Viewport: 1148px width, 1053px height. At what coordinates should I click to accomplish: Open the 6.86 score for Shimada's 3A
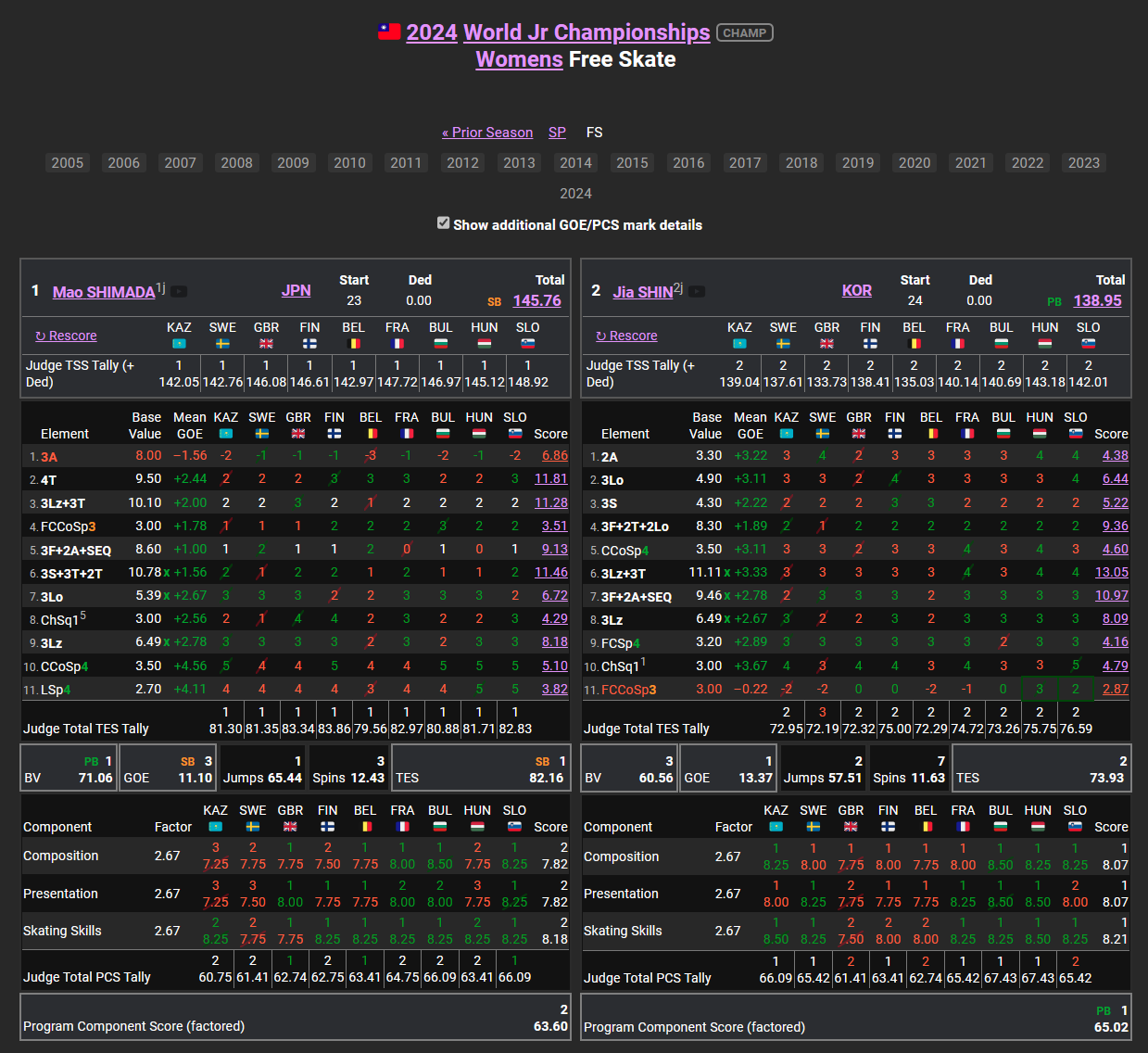554,456
